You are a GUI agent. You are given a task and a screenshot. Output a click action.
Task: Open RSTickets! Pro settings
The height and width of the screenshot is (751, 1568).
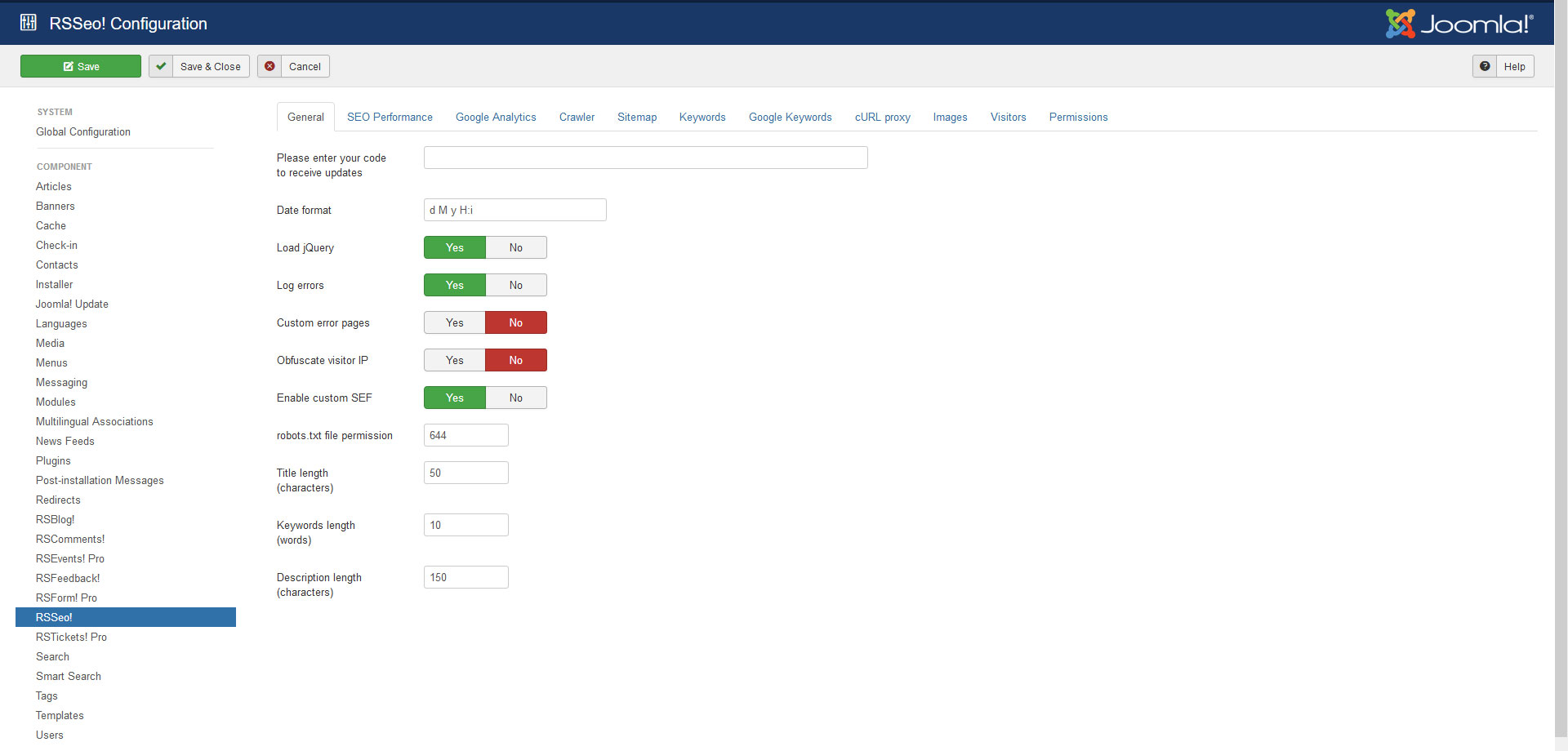(x=71, y=637)
